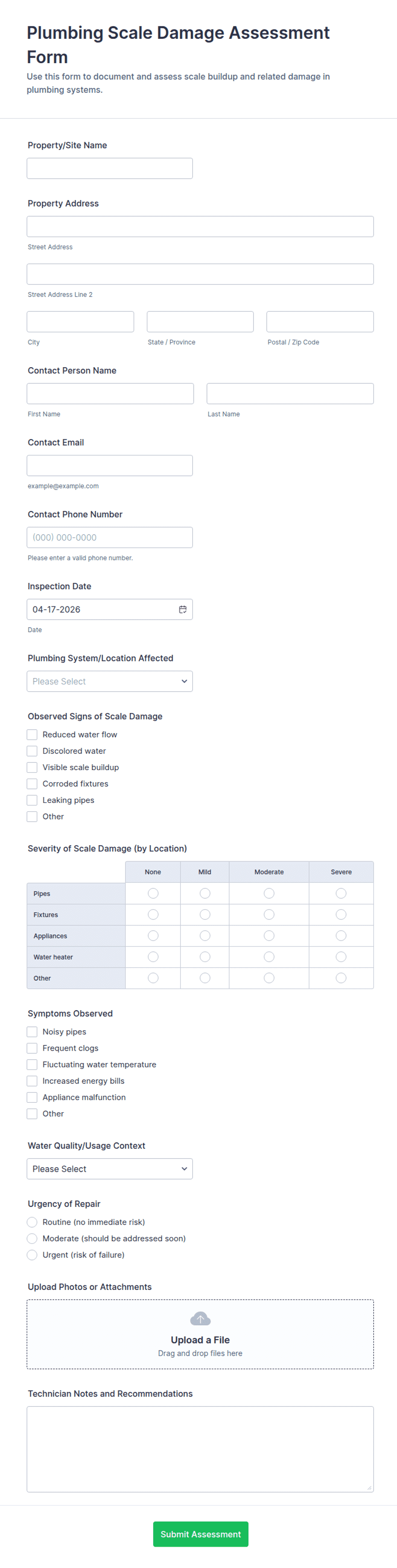Check the Reduced water flow checkbox

tap(32, 735)
